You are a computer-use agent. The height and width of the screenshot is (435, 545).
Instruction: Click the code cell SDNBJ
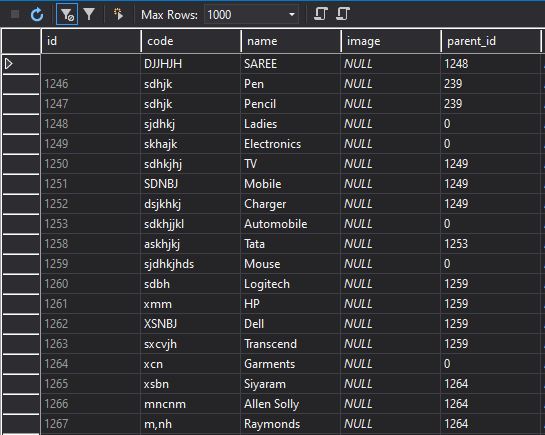pos(190,184)
